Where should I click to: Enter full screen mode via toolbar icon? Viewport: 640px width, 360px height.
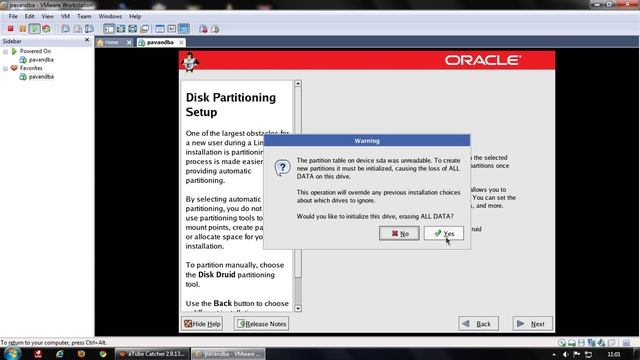pyautogui.click(x=133, y=29)
